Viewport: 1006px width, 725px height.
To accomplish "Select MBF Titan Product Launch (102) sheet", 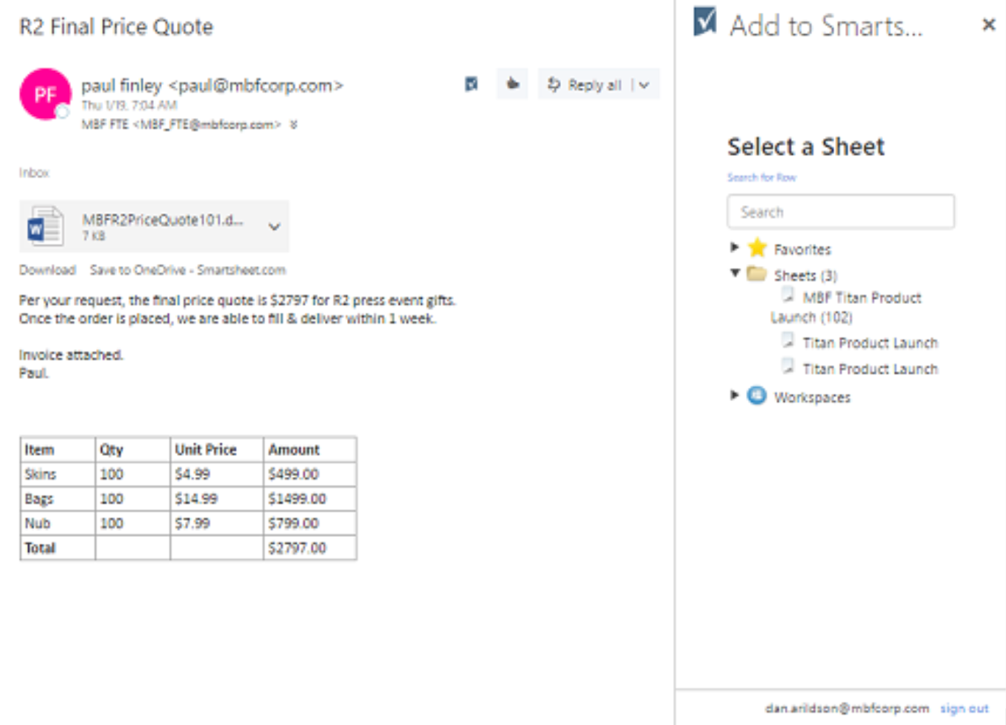I will coord(846,307).
